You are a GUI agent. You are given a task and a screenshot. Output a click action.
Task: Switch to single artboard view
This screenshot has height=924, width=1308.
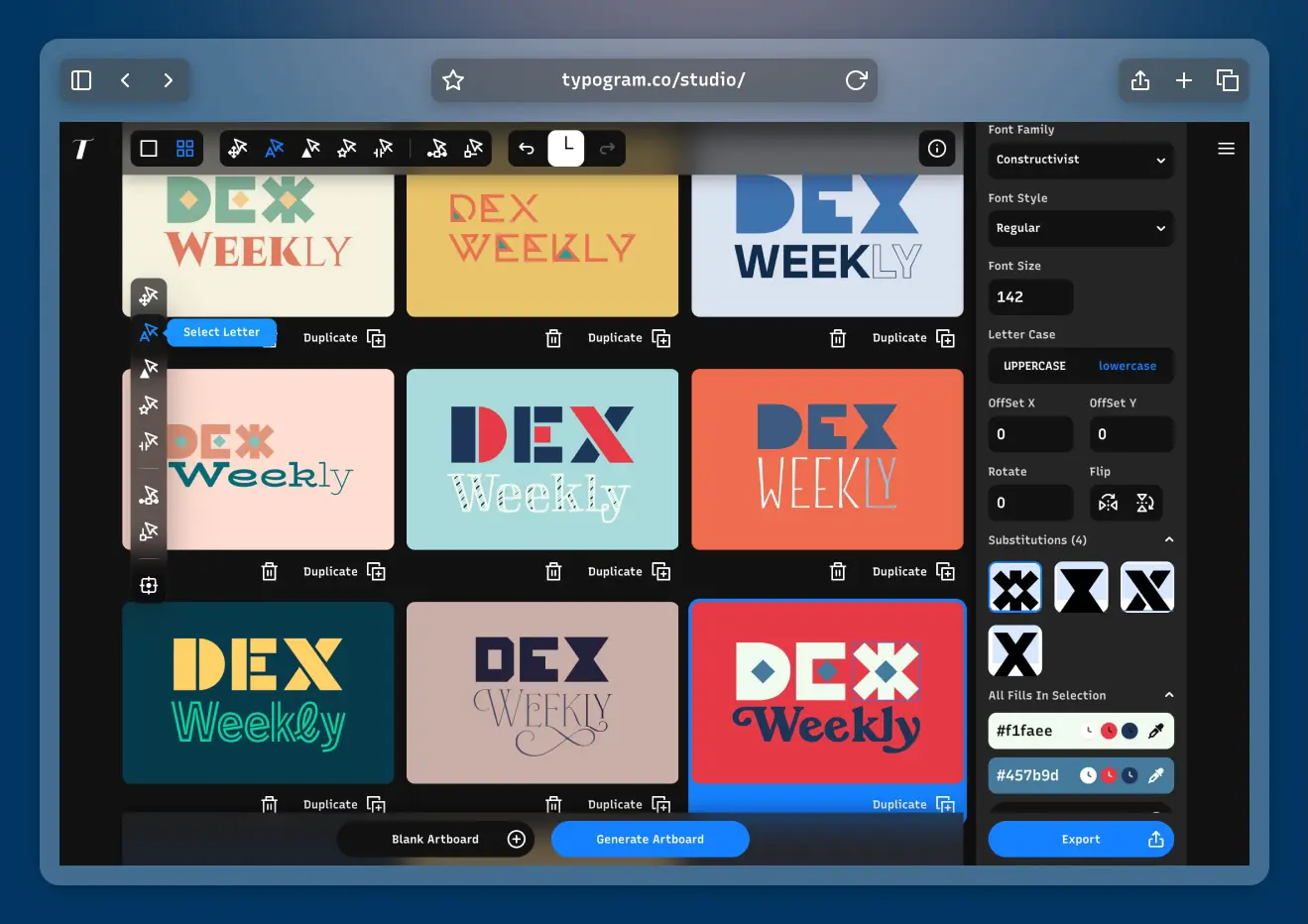149,149
